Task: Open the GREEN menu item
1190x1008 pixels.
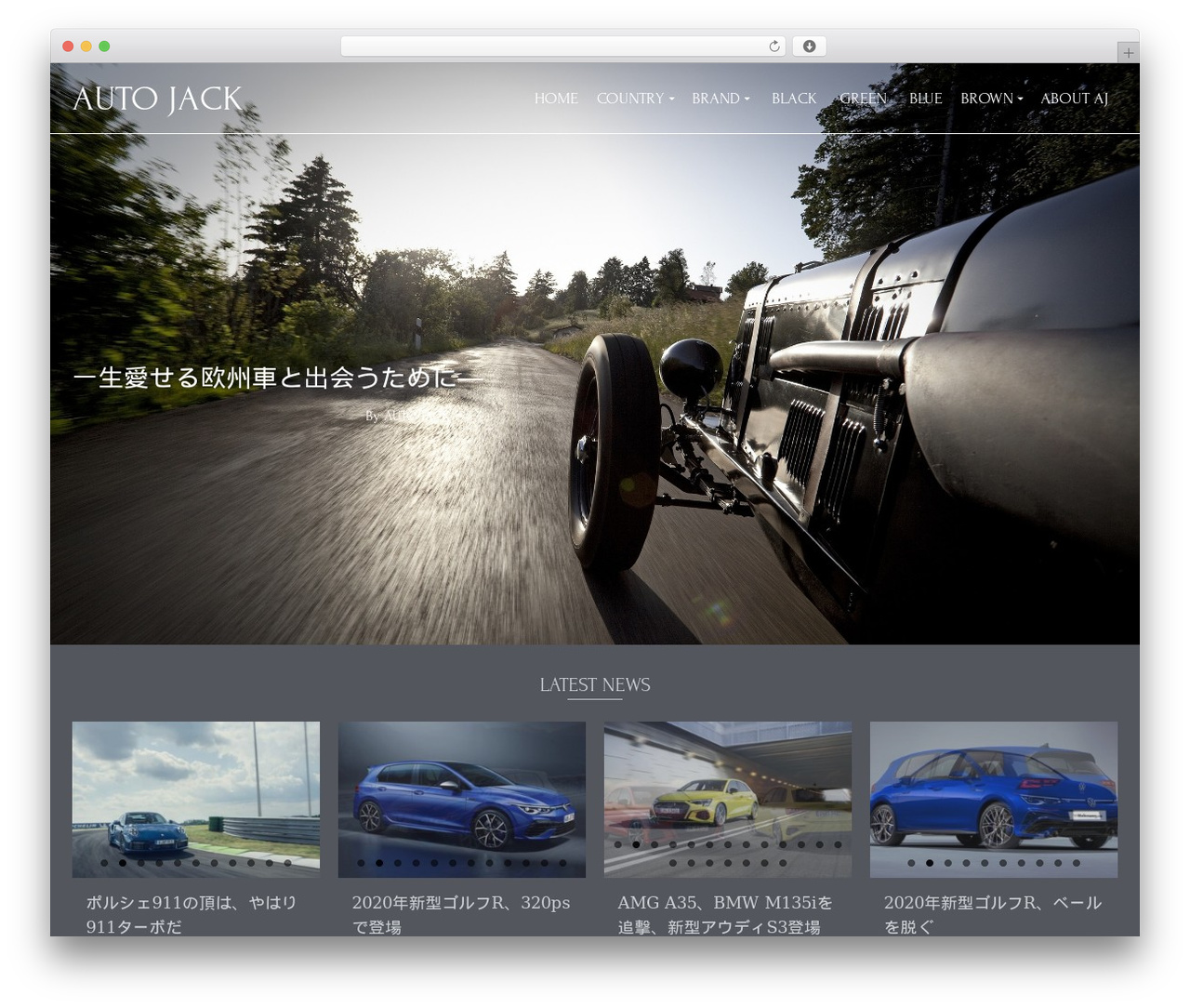Action: (863, 99)
